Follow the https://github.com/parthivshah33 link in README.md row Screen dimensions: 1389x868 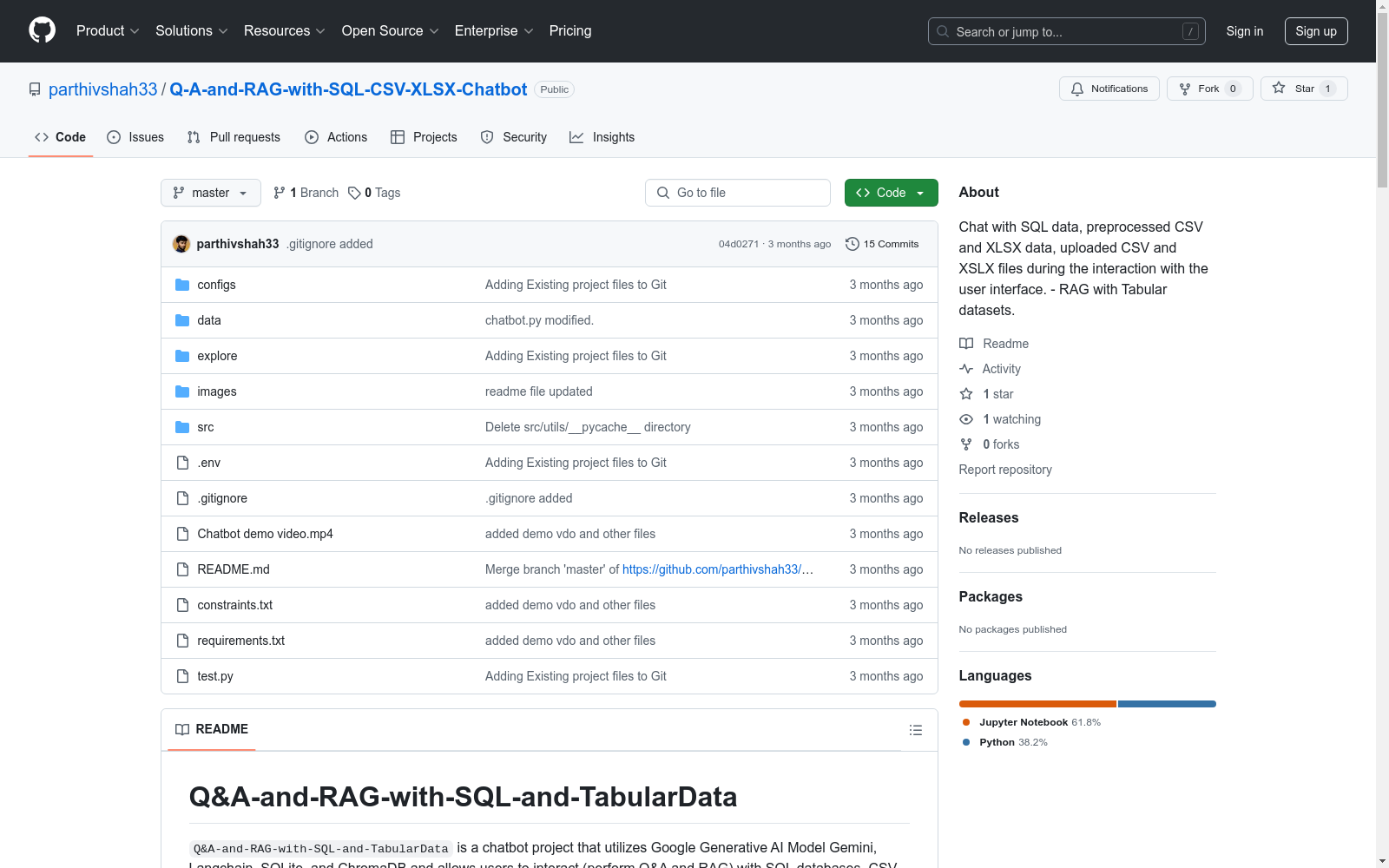click(x=718, y=569)
